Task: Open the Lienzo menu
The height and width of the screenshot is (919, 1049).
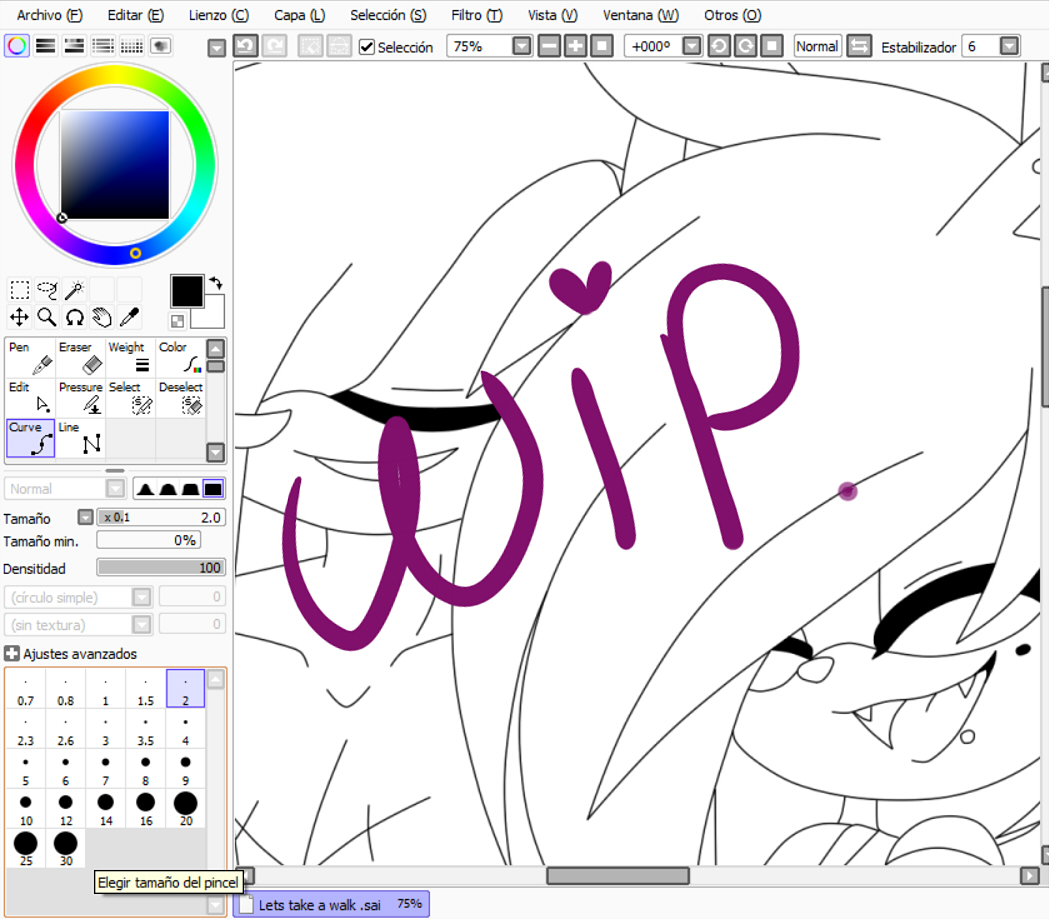Action: [219, 15]
